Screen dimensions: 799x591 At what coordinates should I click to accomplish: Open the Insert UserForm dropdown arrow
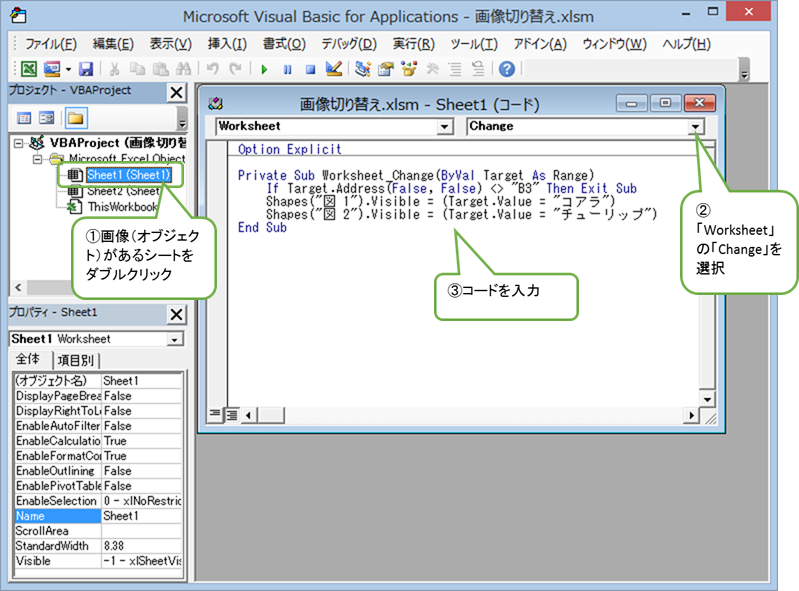pyautogui.click(x=68, y=69)
